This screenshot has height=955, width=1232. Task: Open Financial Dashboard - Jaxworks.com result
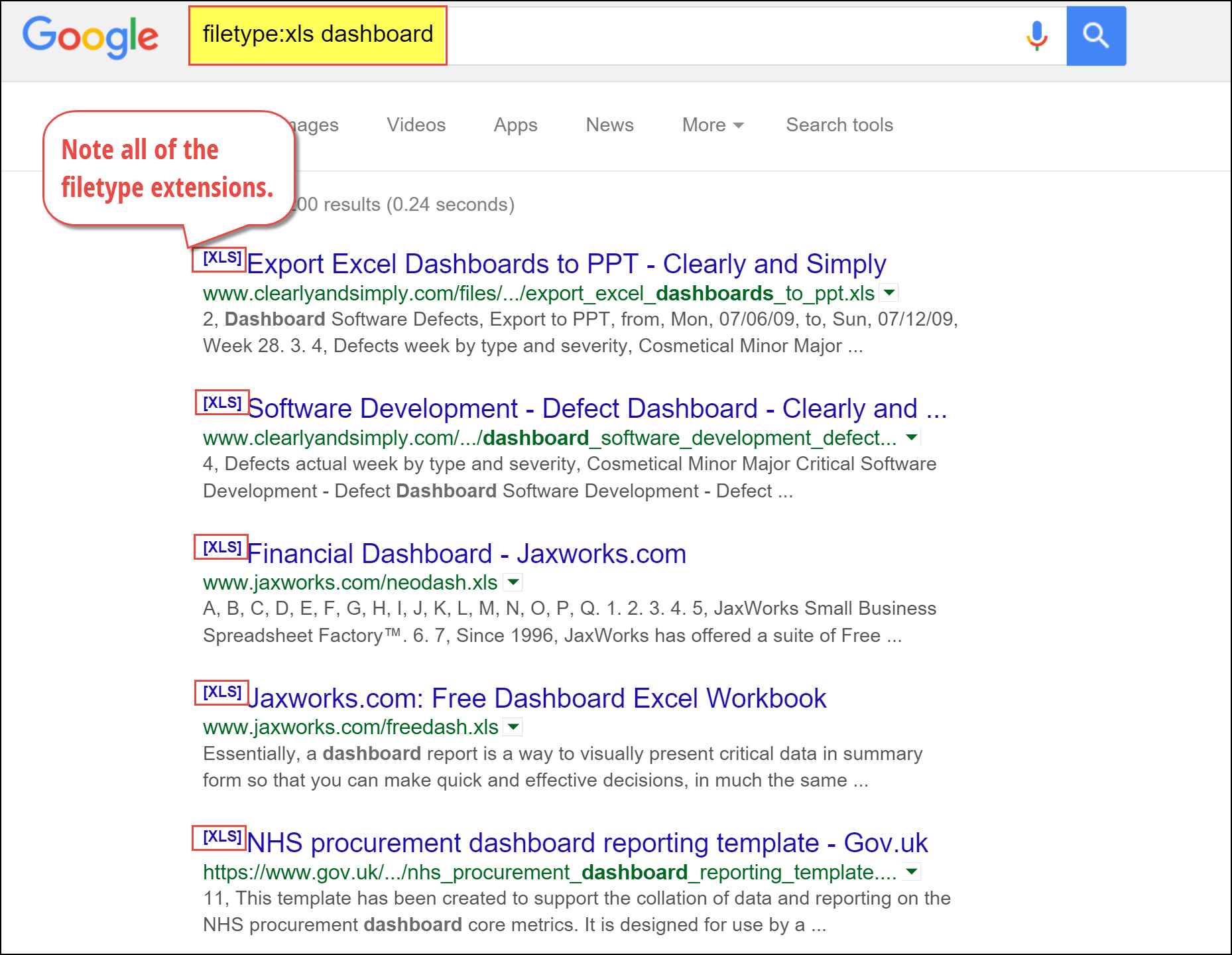[x=467, y=554]
